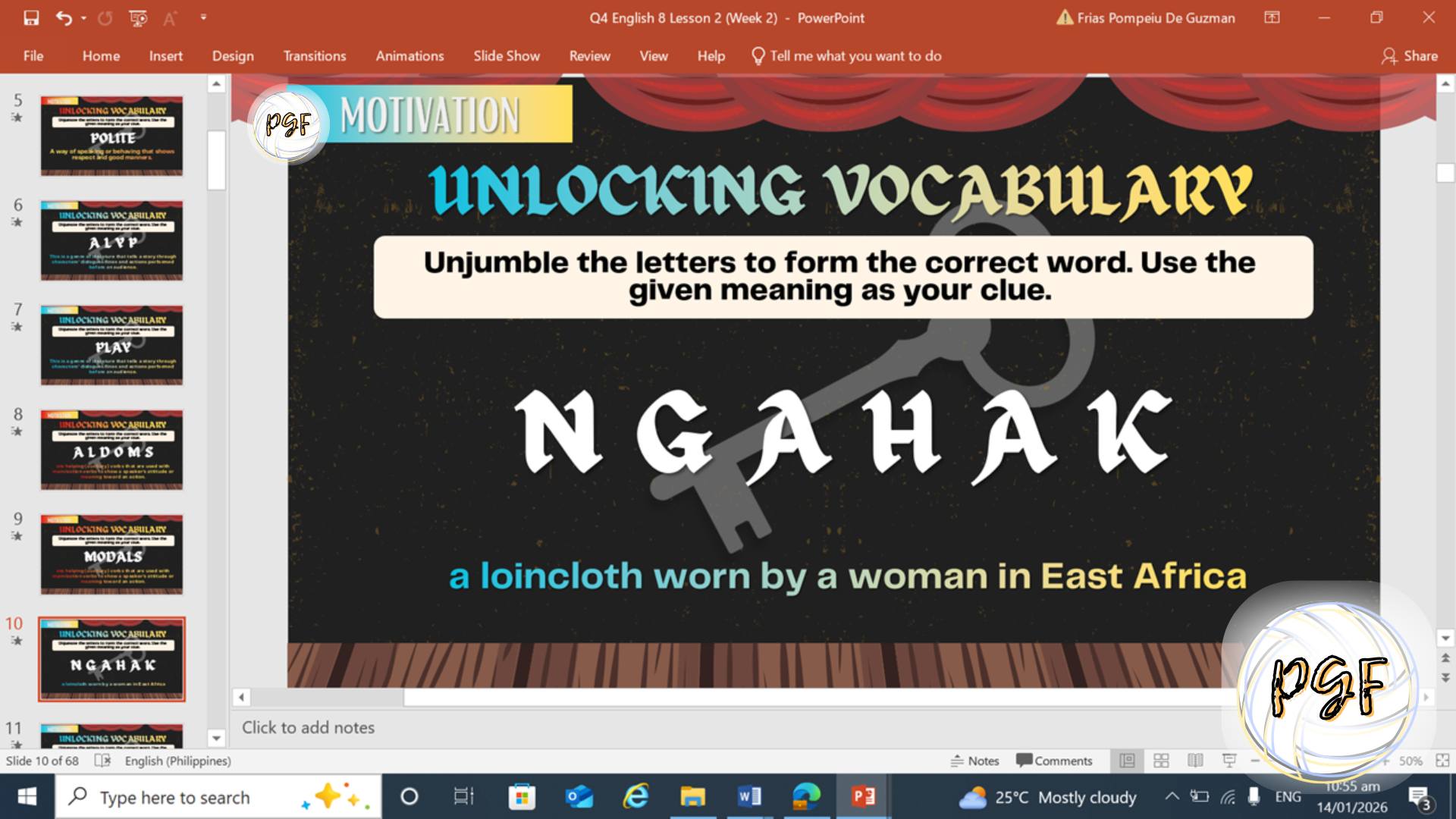Click the animation star icon under slide 5

pyautogui.click(x=17, y=118)
